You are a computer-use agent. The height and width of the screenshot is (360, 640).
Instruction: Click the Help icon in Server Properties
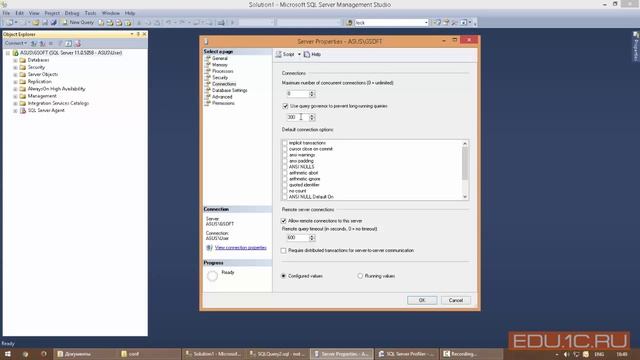coord(307,54)
